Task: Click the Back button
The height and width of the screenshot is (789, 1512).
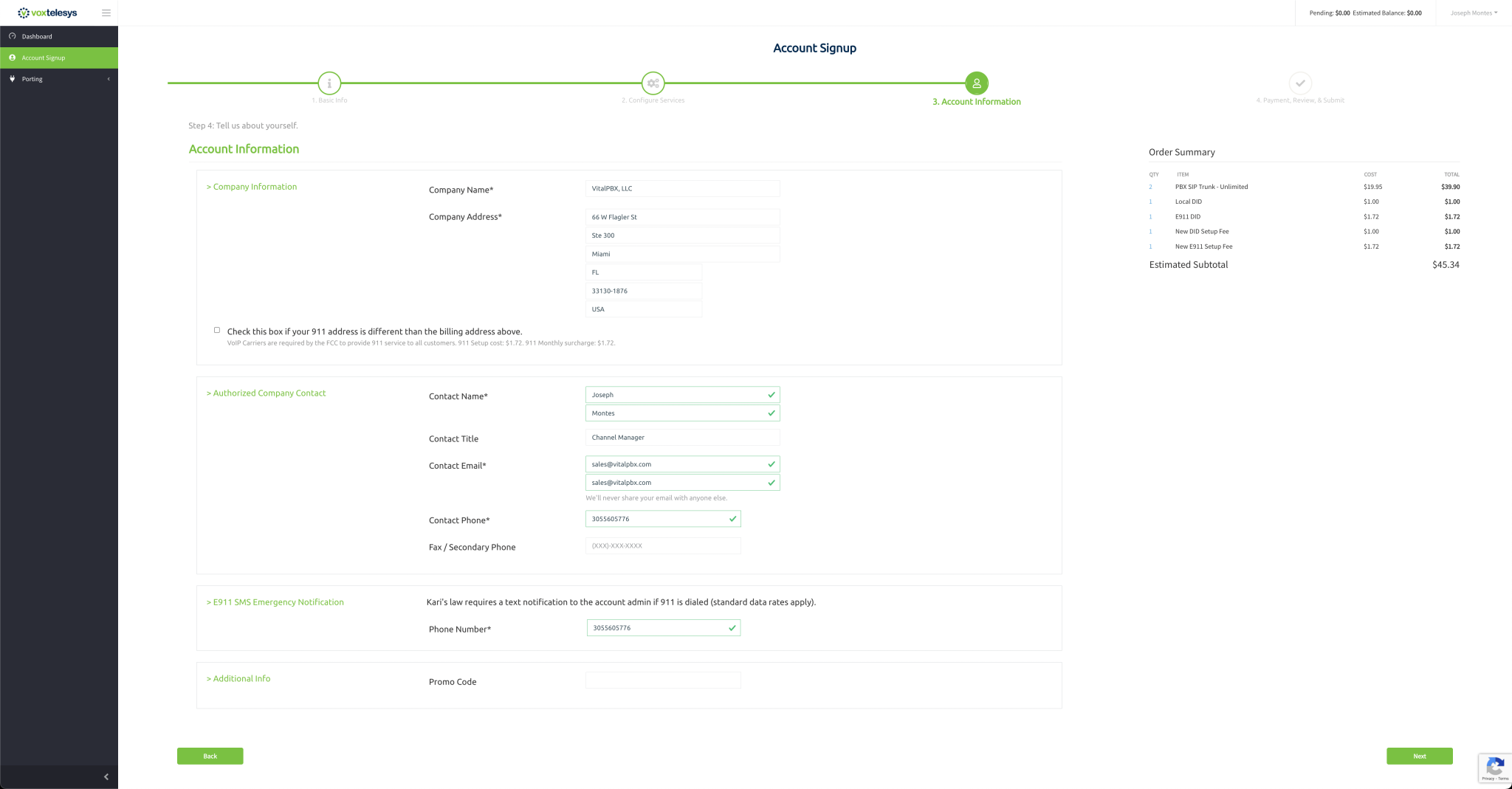Action: (210, 756)
